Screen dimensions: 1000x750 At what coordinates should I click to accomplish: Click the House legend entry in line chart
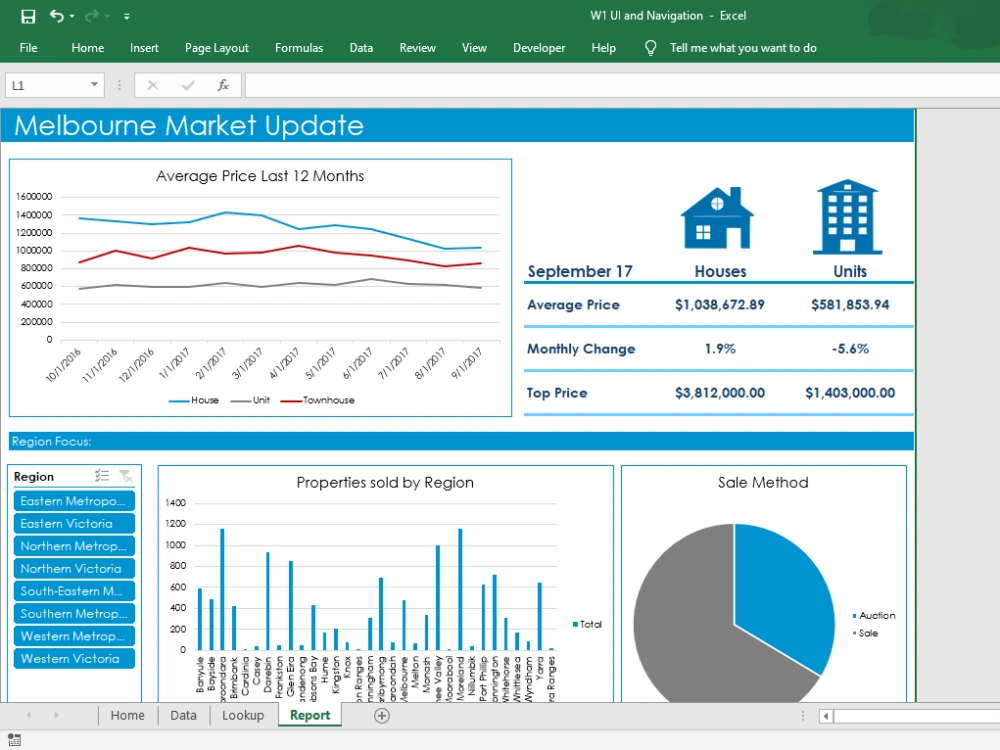[x=194, y=401]
